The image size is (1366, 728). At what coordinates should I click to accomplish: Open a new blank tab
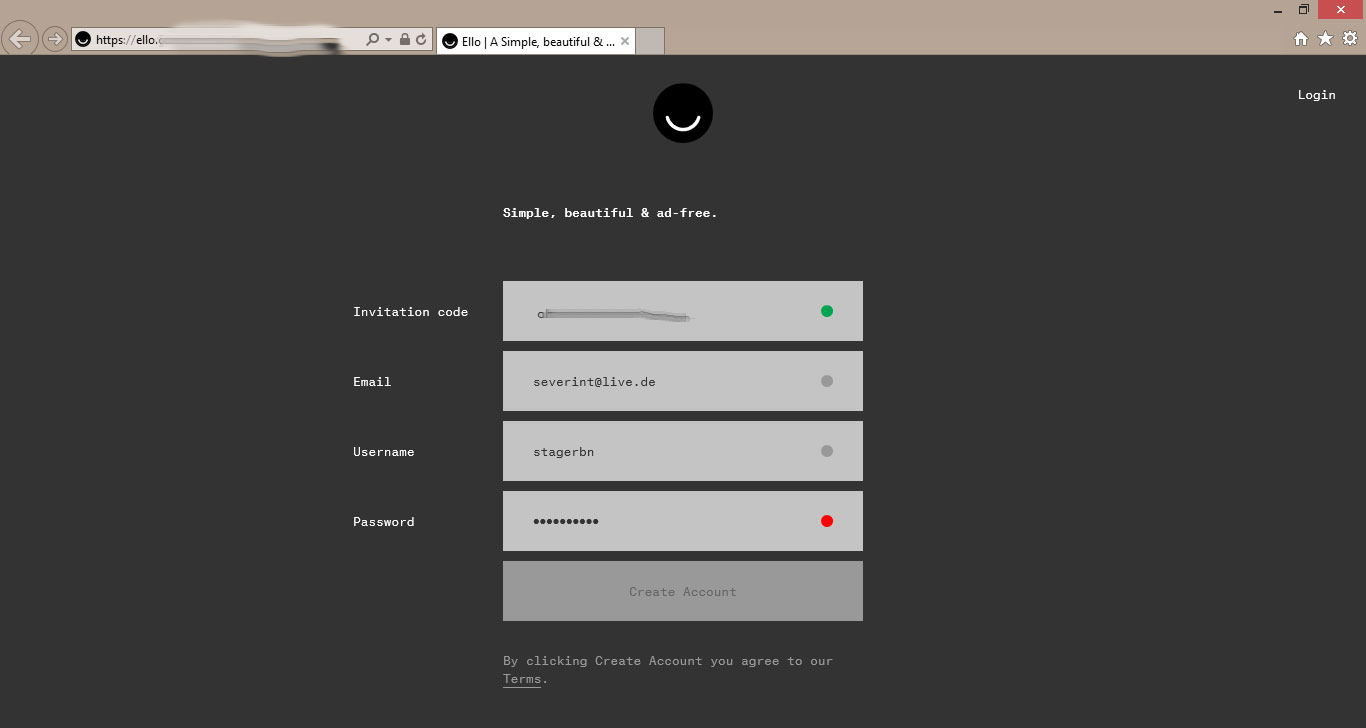[x=650, y=41]
